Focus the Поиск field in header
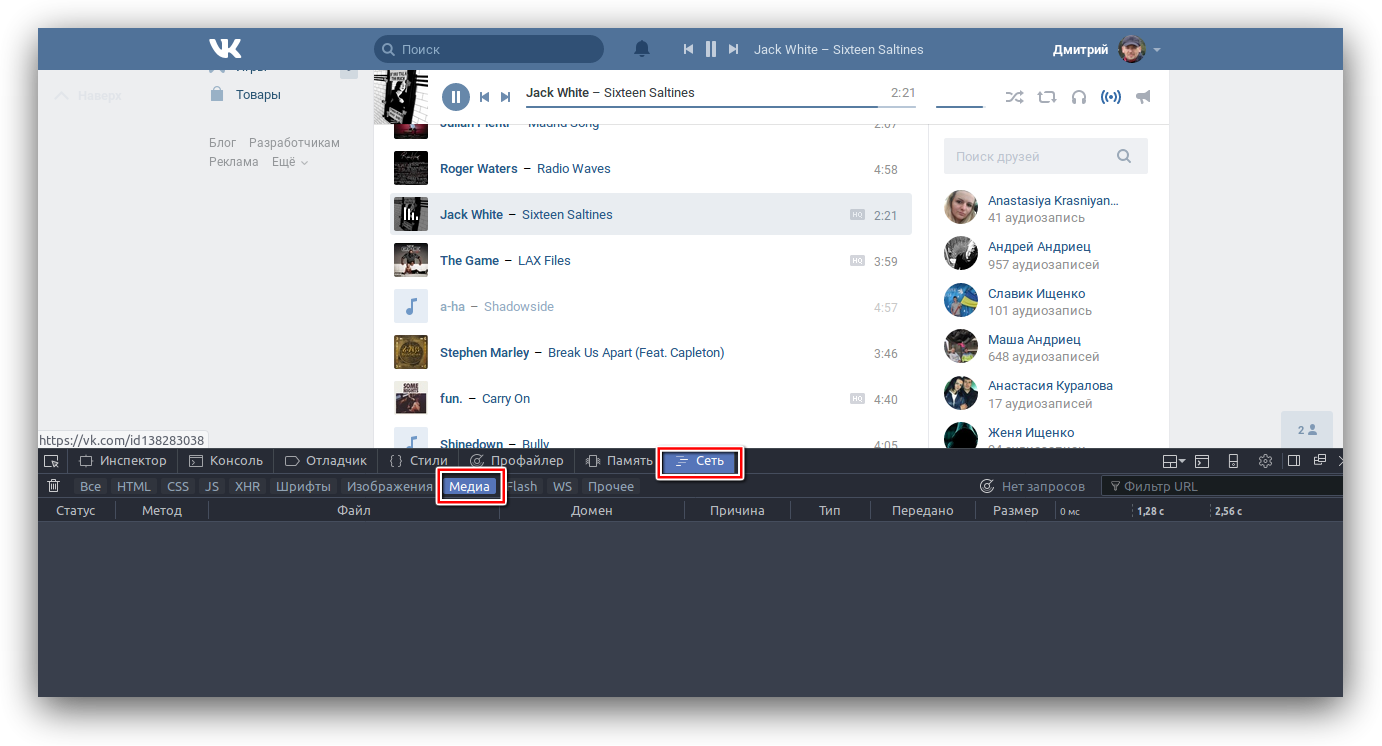Viewport: 1382px width, 746px height. [489, 49]
